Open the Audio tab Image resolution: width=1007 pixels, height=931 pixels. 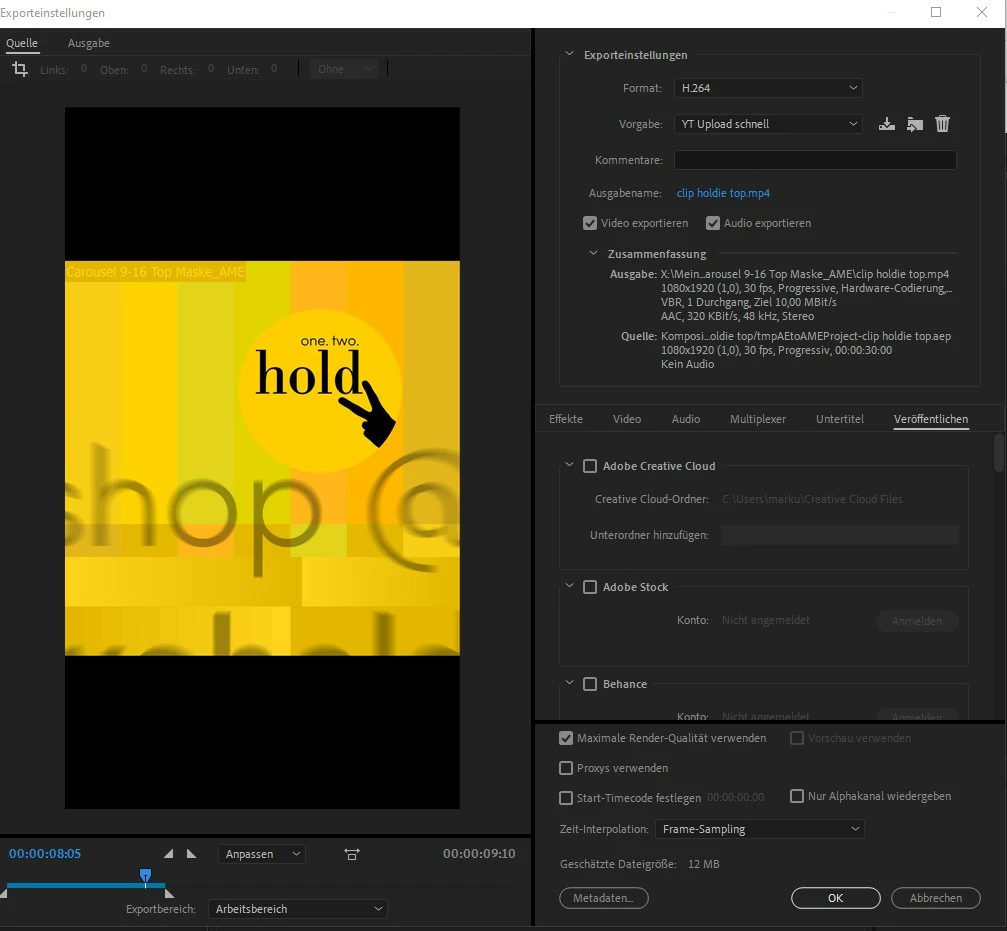click(x=686, y=419)
